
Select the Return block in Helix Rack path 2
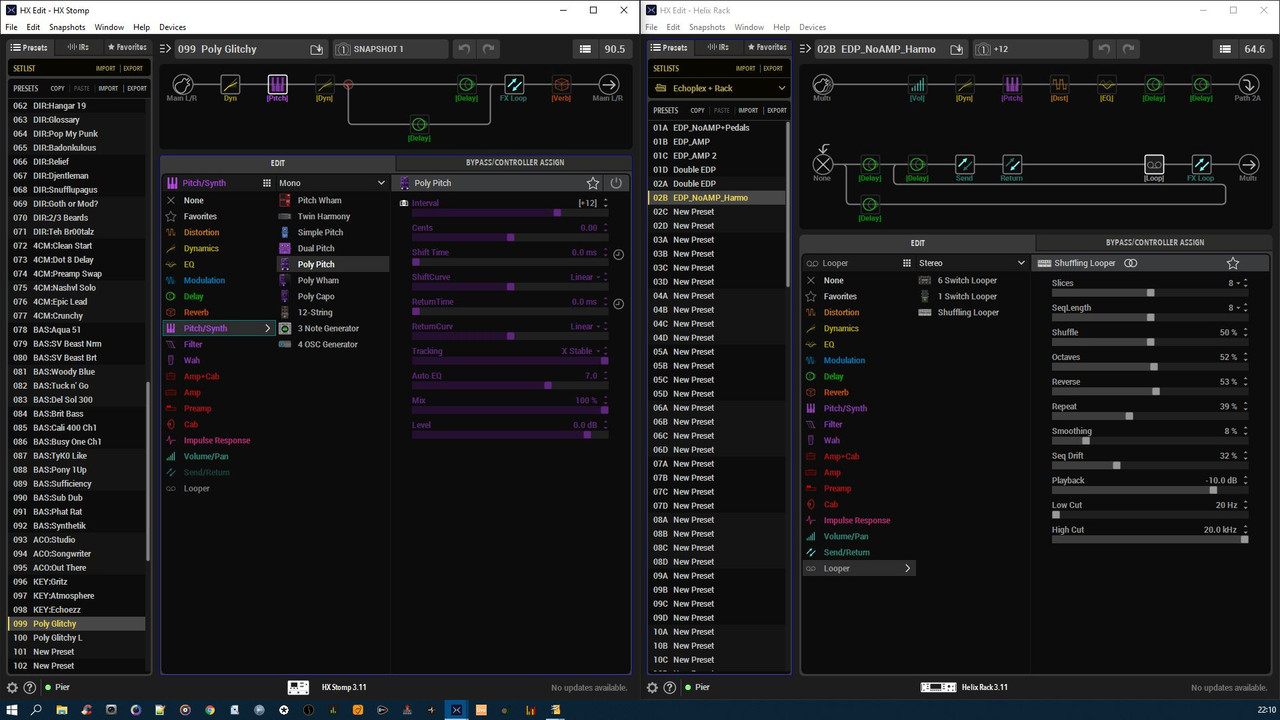click(x=1012, y=165)
